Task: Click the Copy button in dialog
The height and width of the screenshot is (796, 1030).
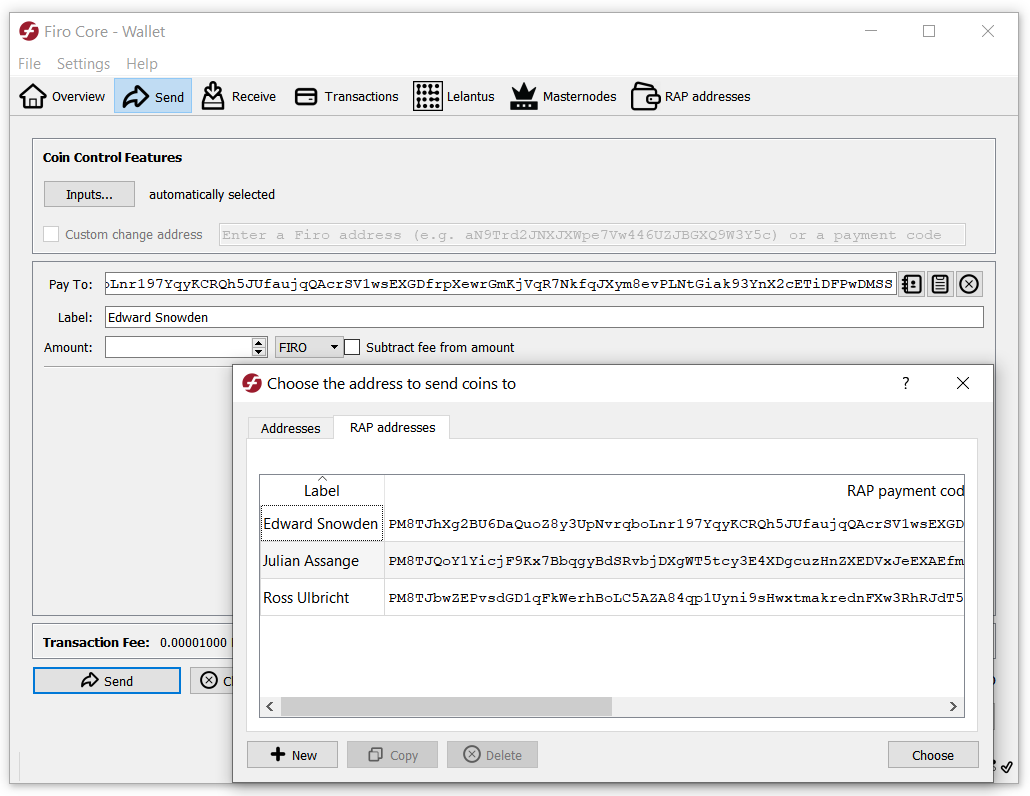Action: (x=392, y=755)
